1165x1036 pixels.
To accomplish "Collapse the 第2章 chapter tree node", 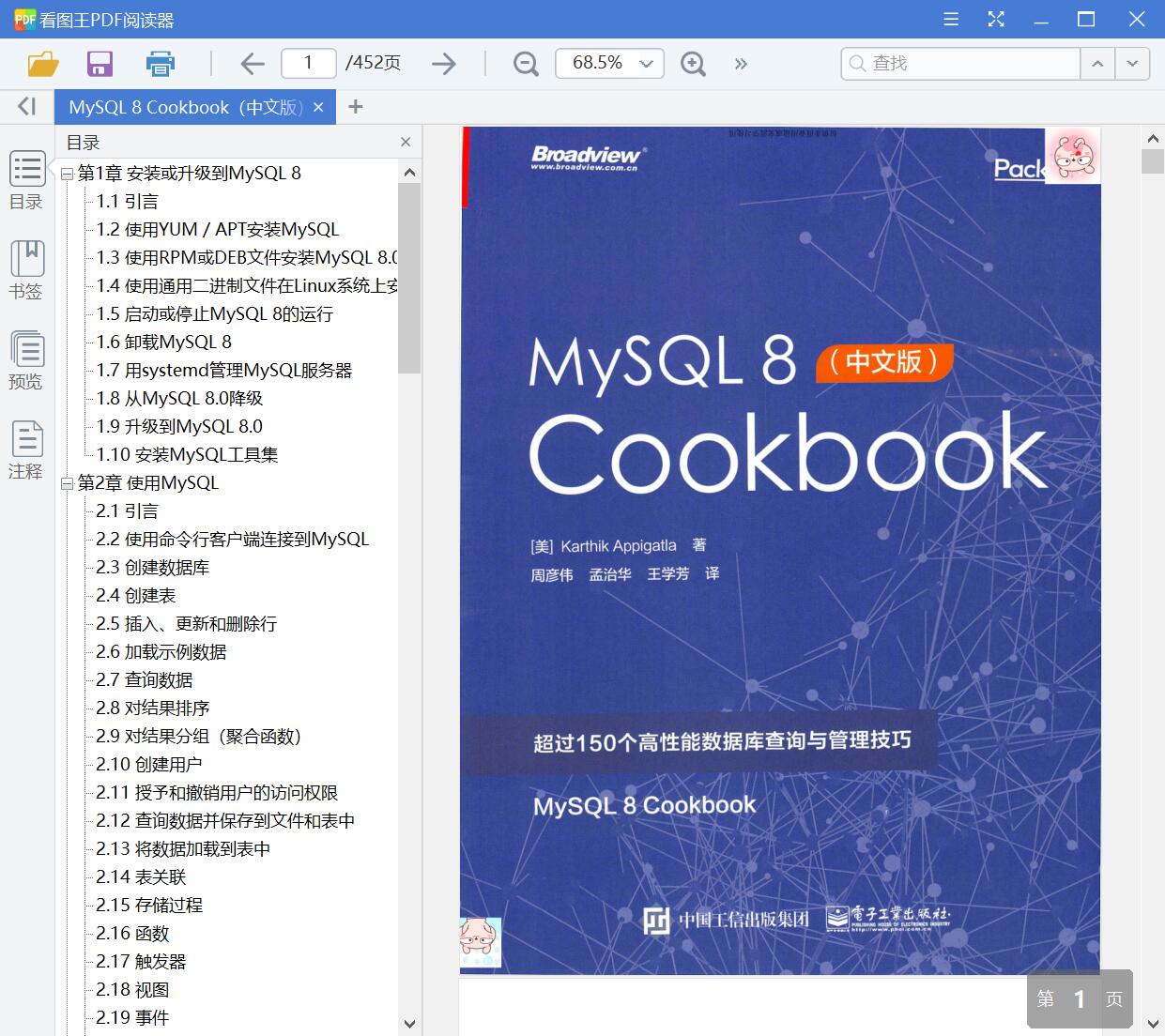I will click(65, 482).
